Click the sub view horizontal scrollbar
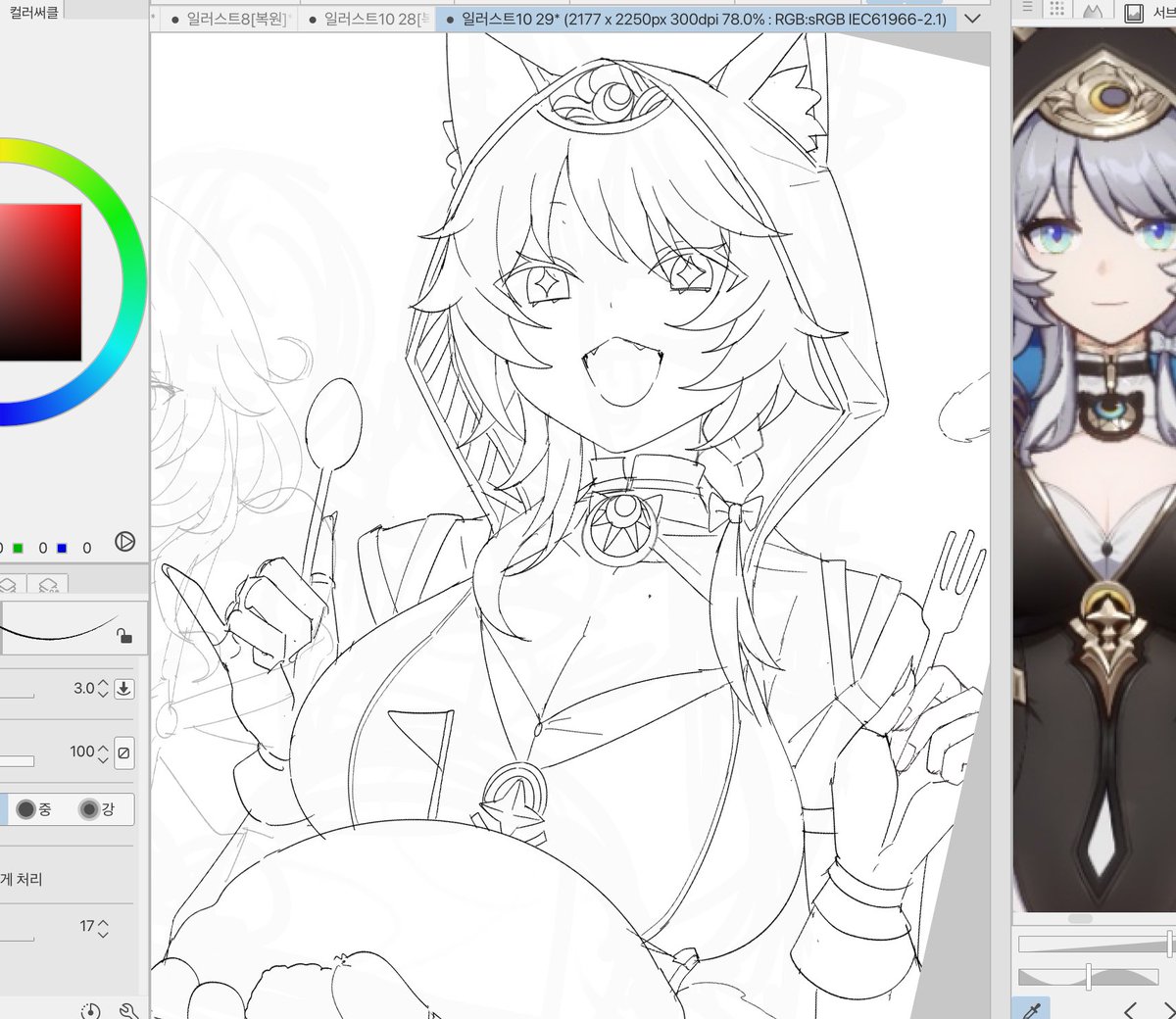 1080,919
